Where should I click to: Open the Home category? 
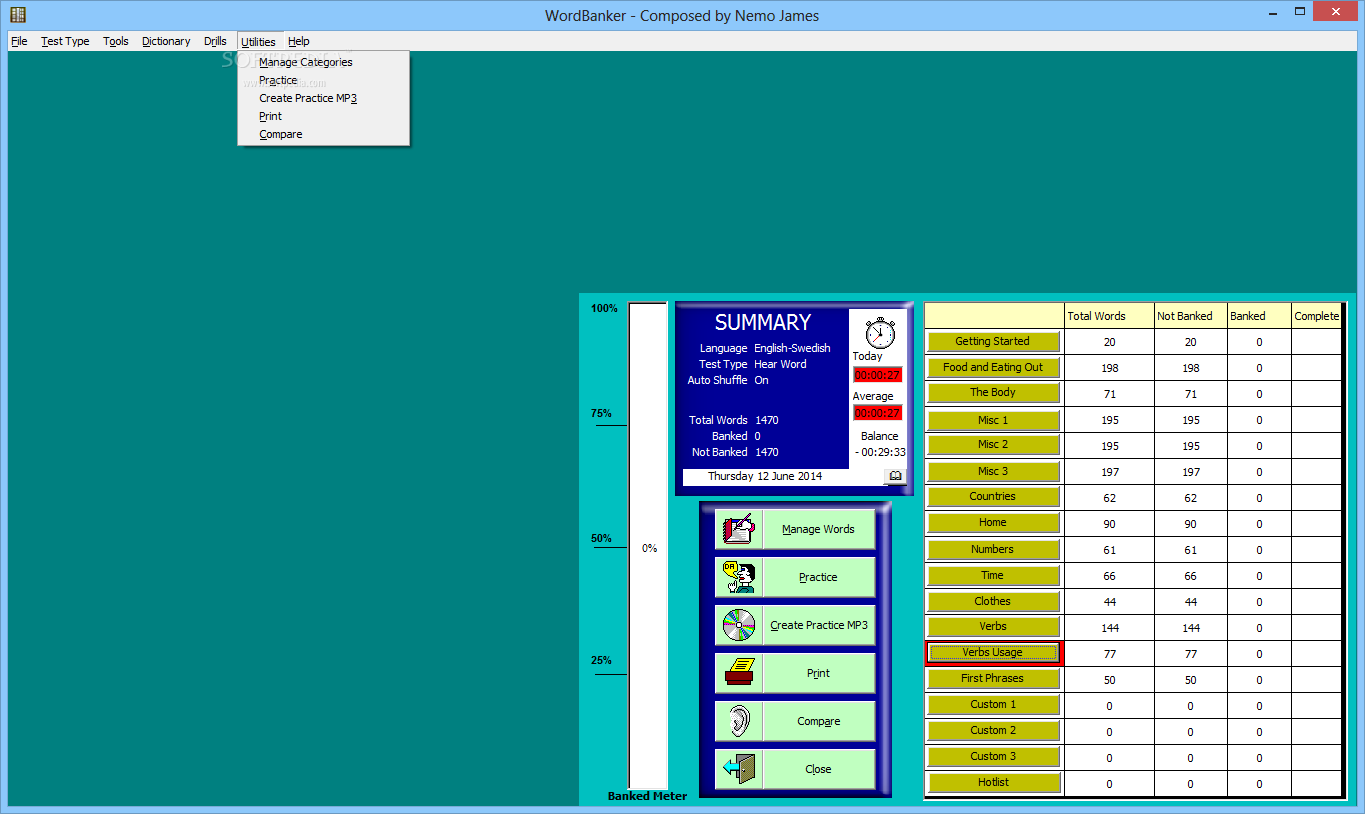coord(993,523)
